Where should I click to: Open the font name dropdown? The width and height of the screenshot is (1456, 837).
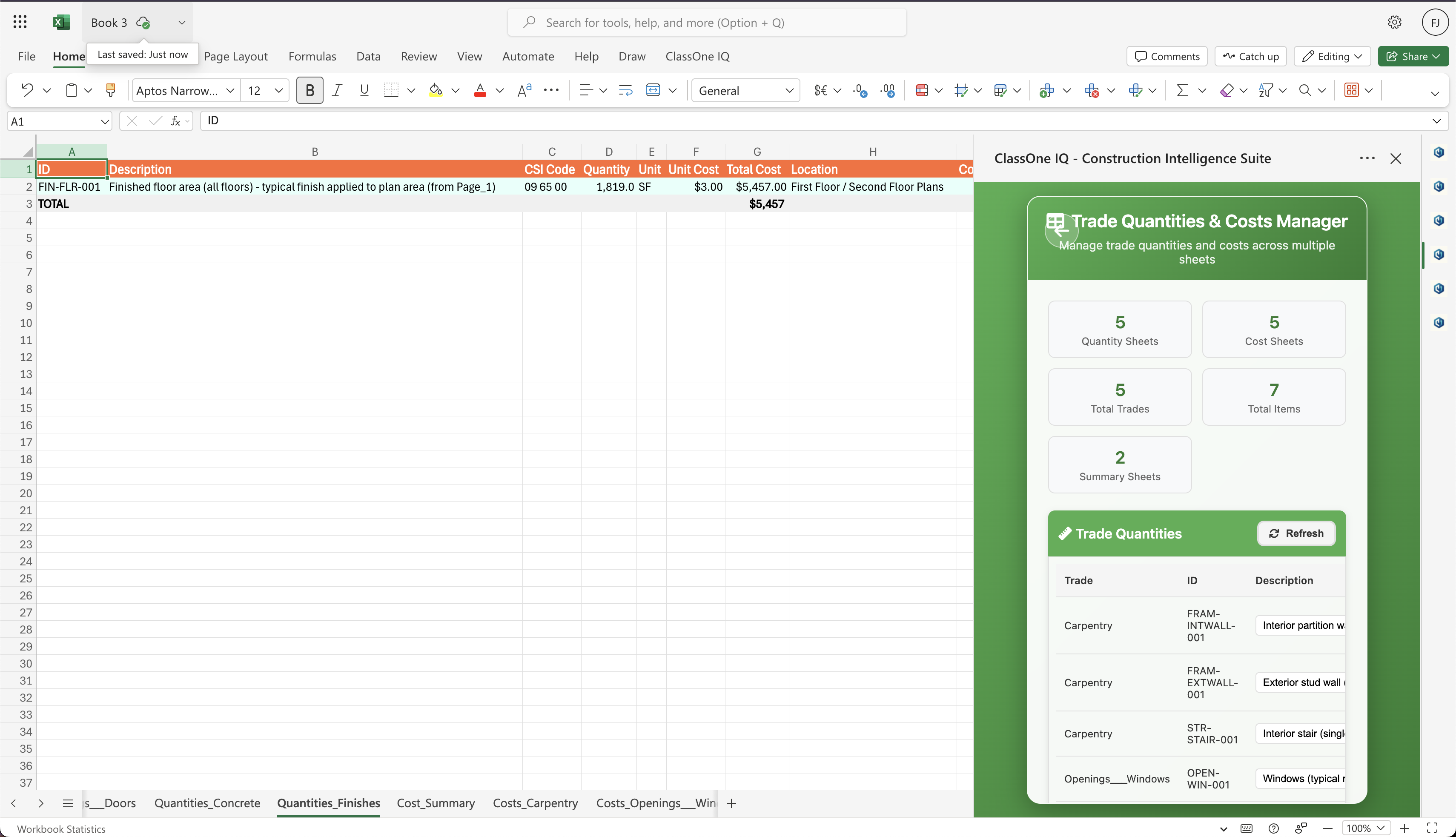pos(230,90)
